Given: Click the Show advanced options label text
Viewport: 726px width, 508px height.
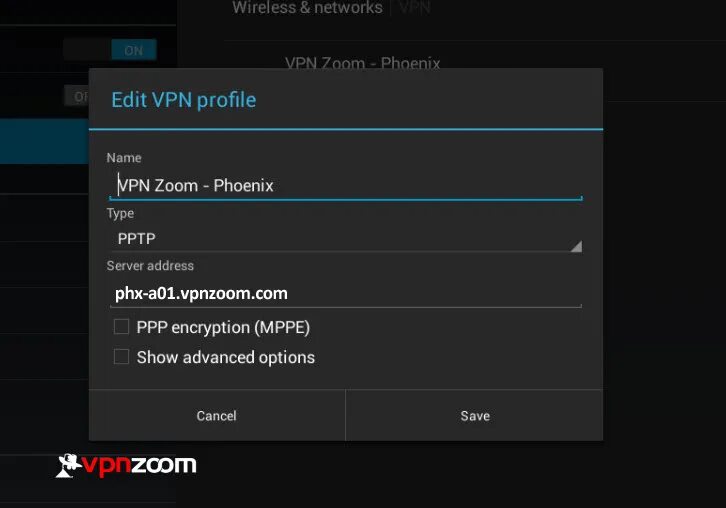Looking at the screenshot, I should click(x=225, y=357).
